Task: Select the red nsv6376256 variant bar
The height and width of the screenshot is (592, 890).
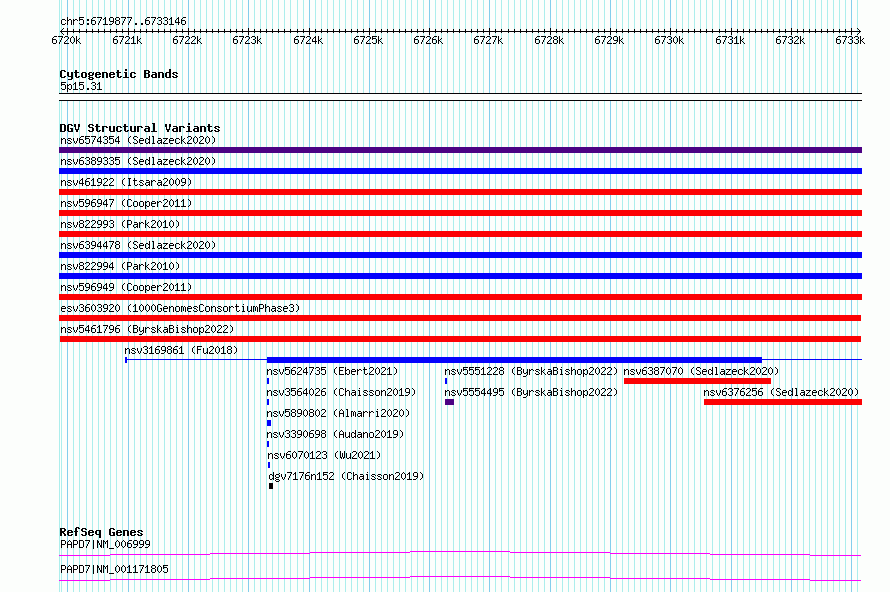Action: coord(783,402)
